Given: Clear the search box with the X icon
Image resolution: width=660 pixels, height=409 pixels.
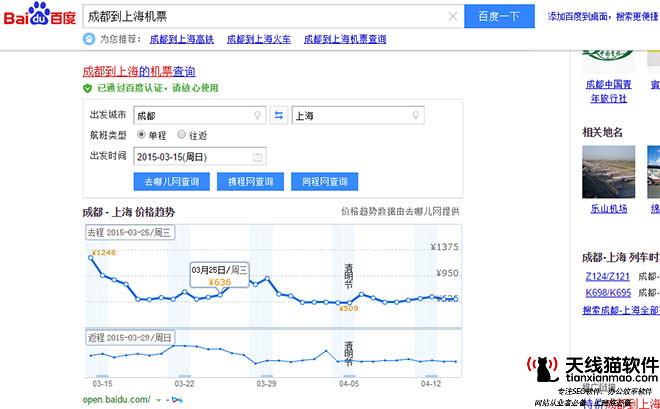Looking at the screenshot, I should pos(453,16).
